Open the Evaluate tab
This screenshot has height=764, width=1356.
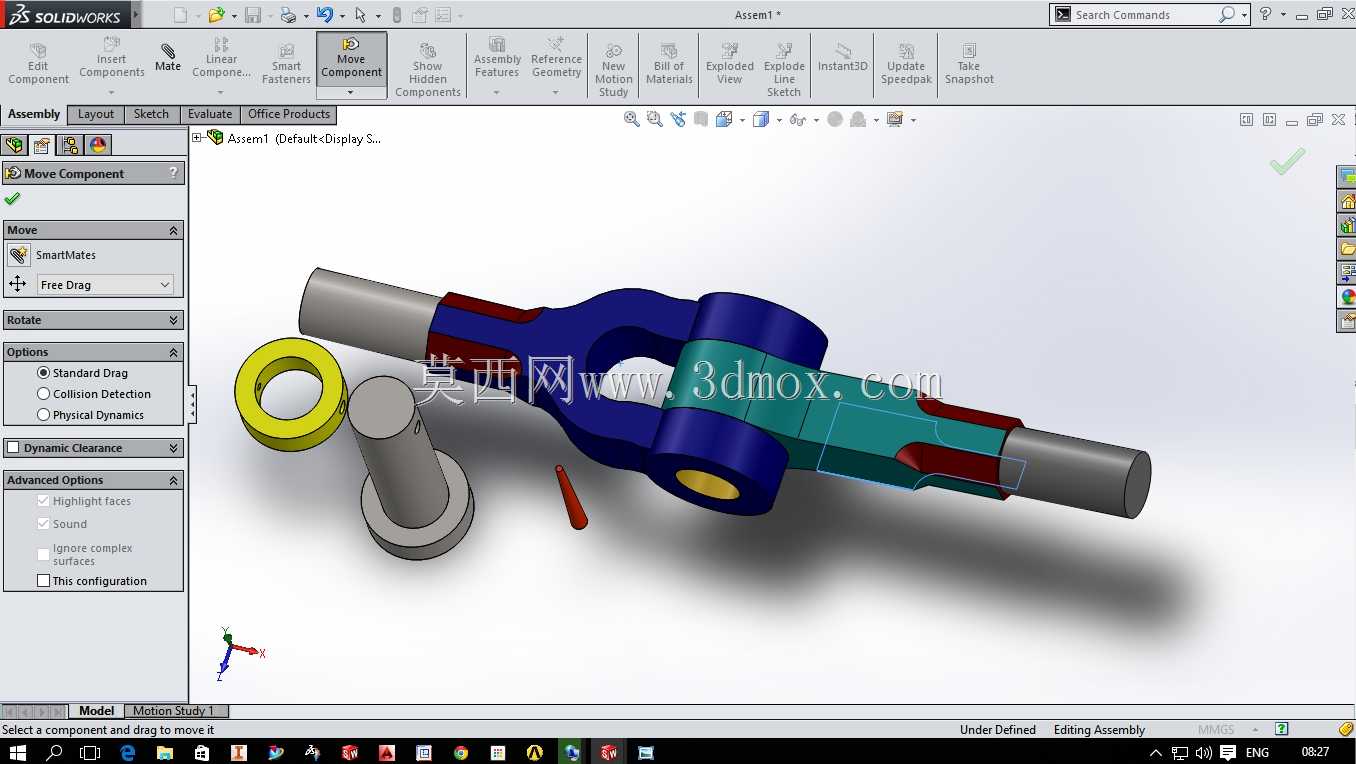pyautogui.click(x=210, y=114)
